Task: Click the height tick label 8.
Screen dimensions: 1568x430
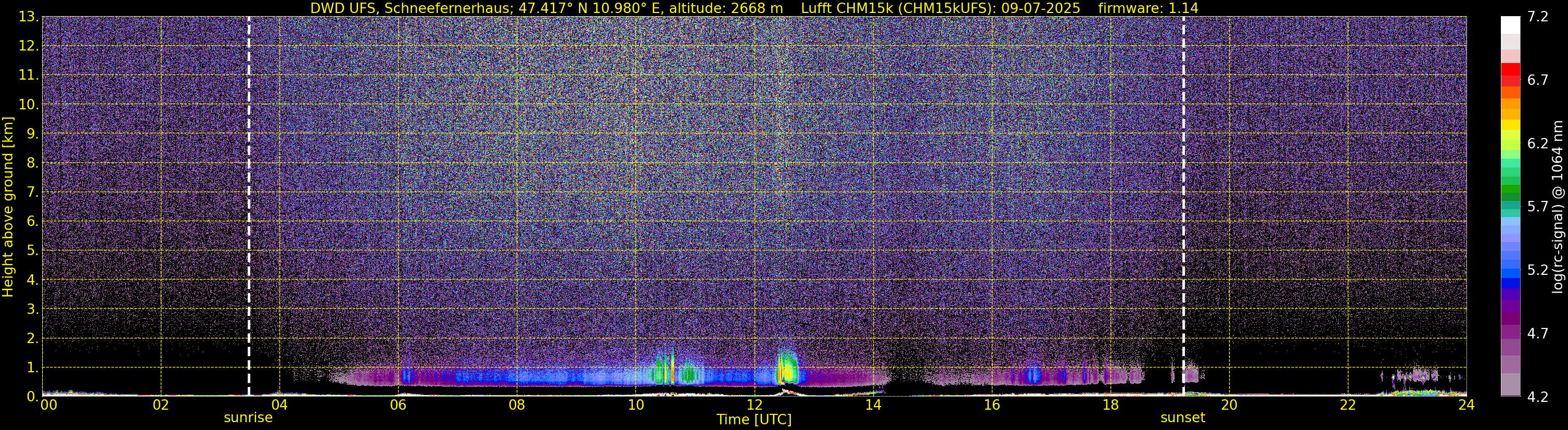Action: pos(32,163)
